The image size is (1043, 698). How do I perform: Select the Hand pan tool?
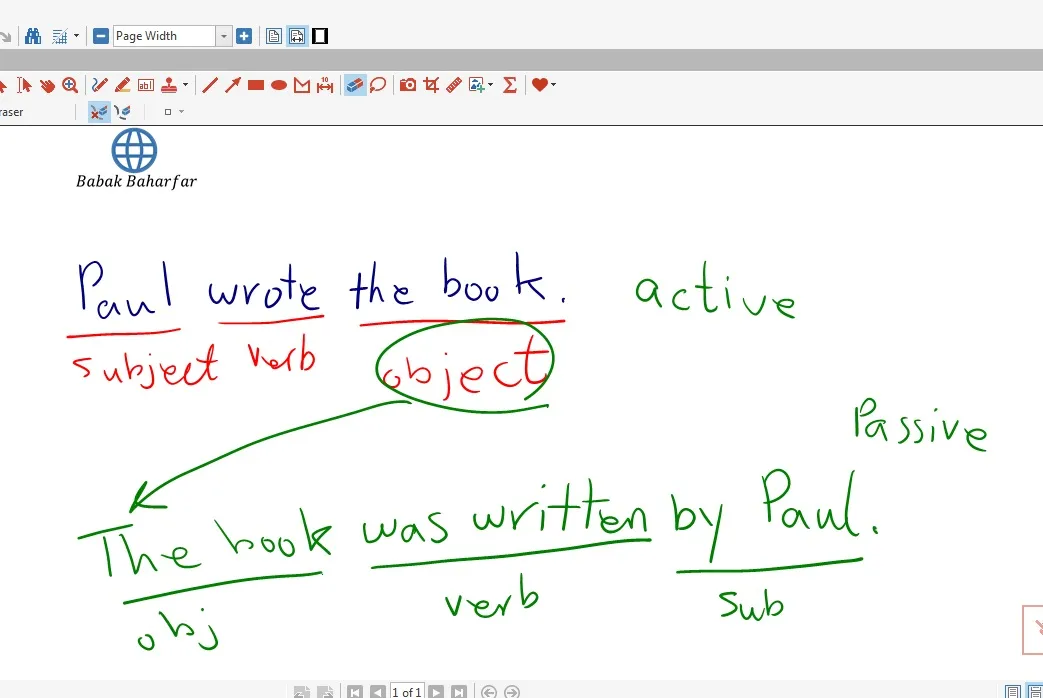point(47,85)
